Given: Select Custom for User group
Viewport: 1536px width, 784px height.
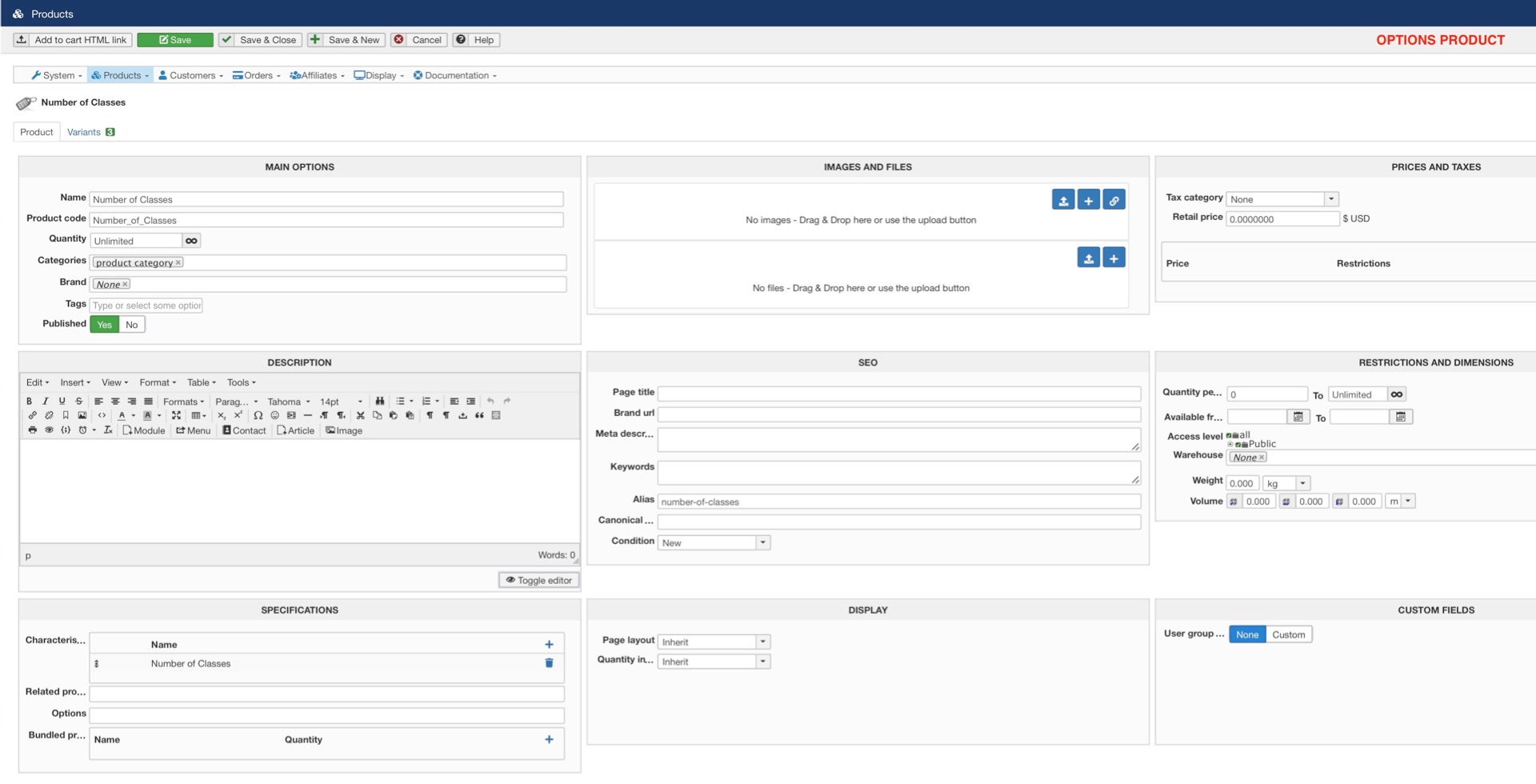Looking at the screenshot, I should (x=1288, y=635).
